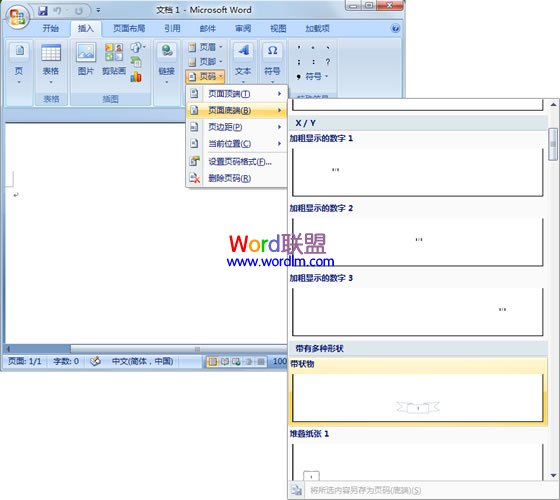Choose 页边距(P) menu item

(236, 127)
